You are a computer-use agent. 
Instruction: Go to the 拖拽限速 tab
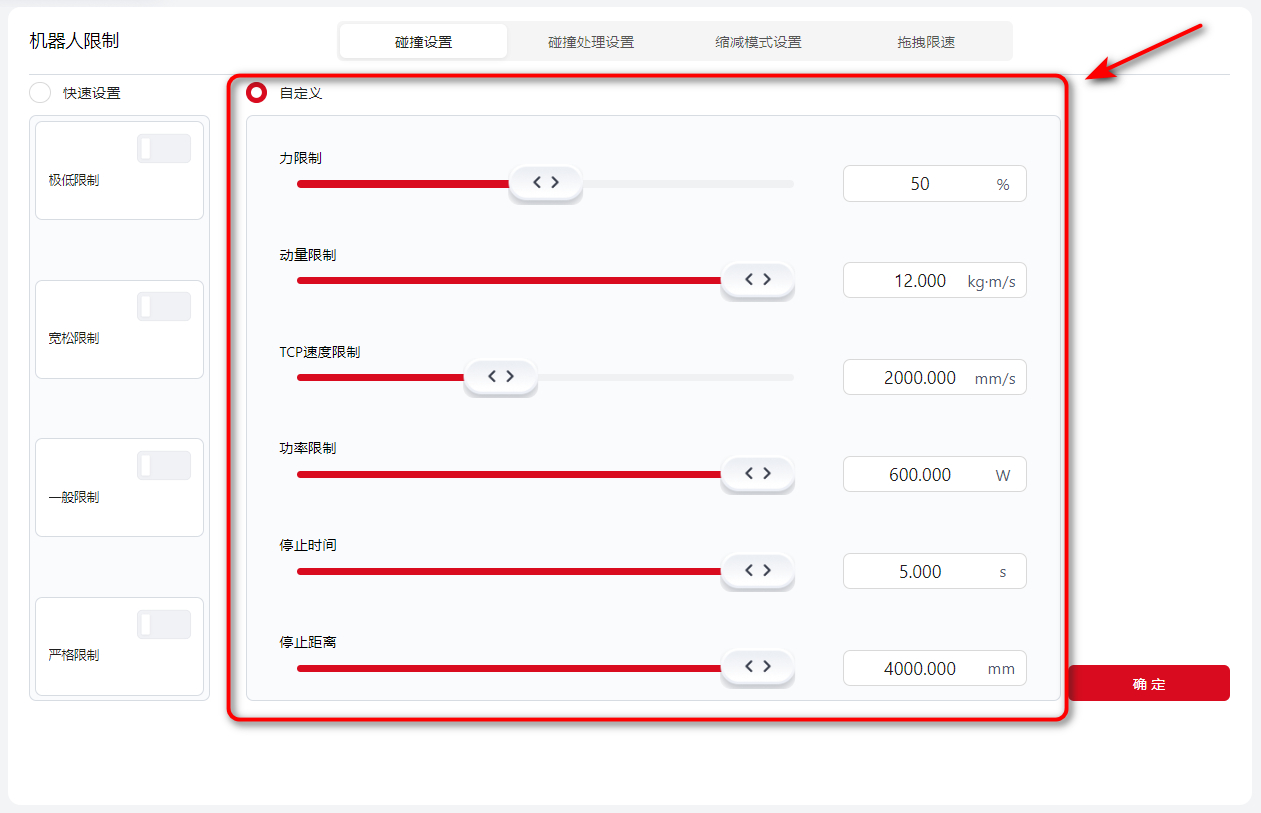(x=926, y=42)
